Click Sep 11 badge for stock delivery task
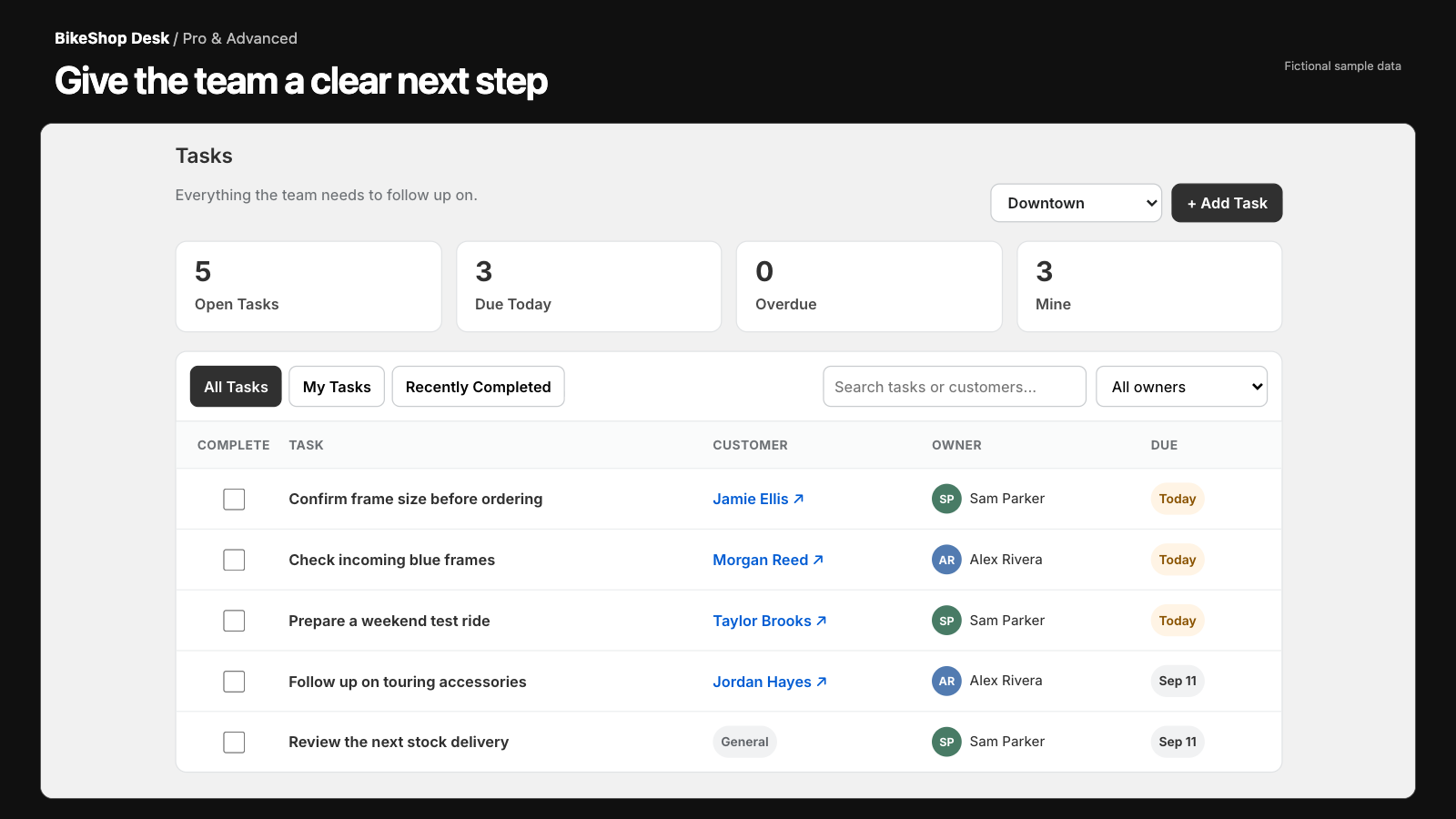Image resolution: width=1456 pixels, height=819 pixels. click(1178, 742)
